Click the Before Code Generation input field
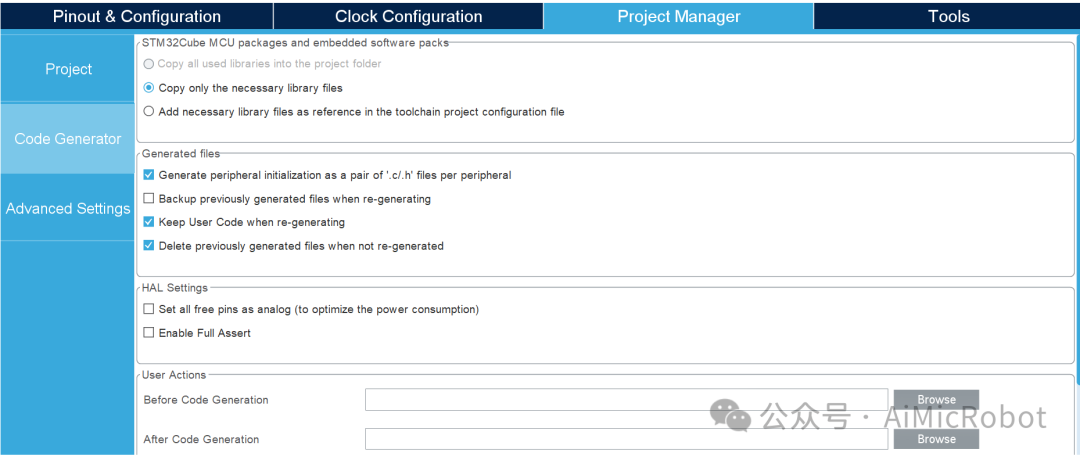The height and width of the screenshot is (460, 1080). tap(626, 399)
